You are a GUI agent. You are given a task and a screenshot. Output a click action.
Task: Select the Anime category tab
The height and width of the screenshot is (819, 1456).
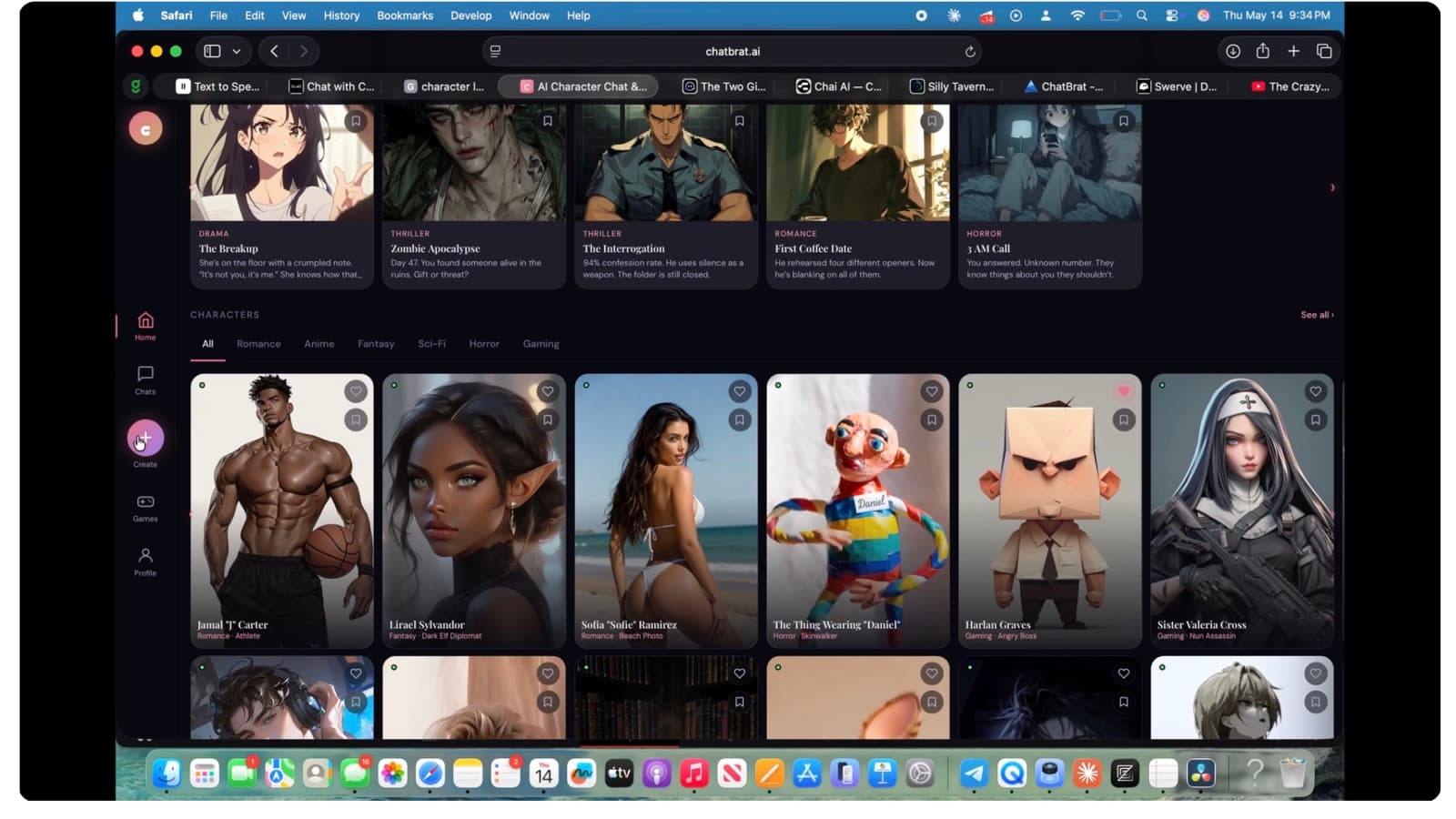point(318,344)
